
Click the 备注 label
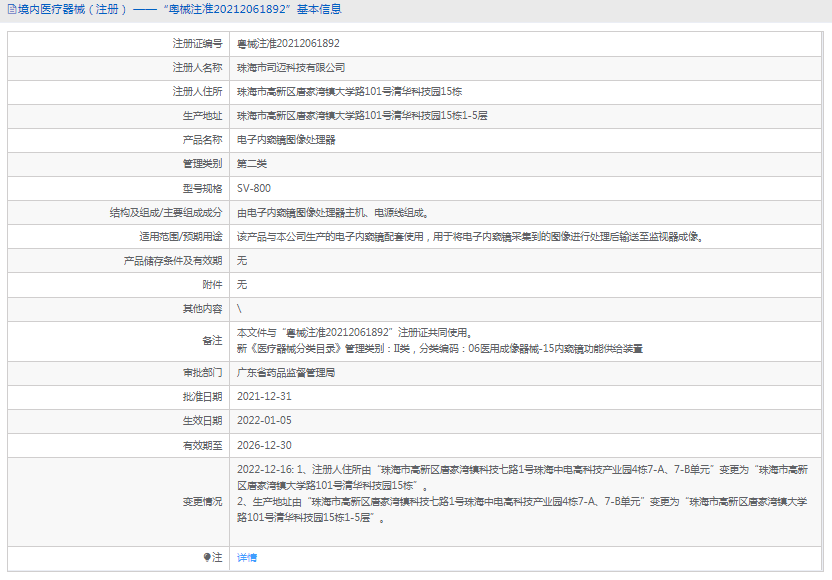[x=212, y=341]
